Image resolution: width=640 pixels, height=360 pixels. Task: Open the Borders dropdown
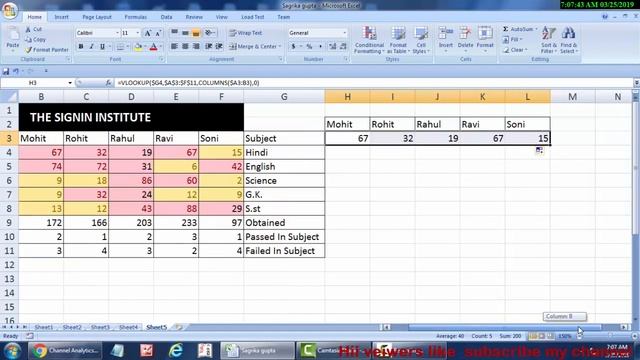click(x=127, y=47)
